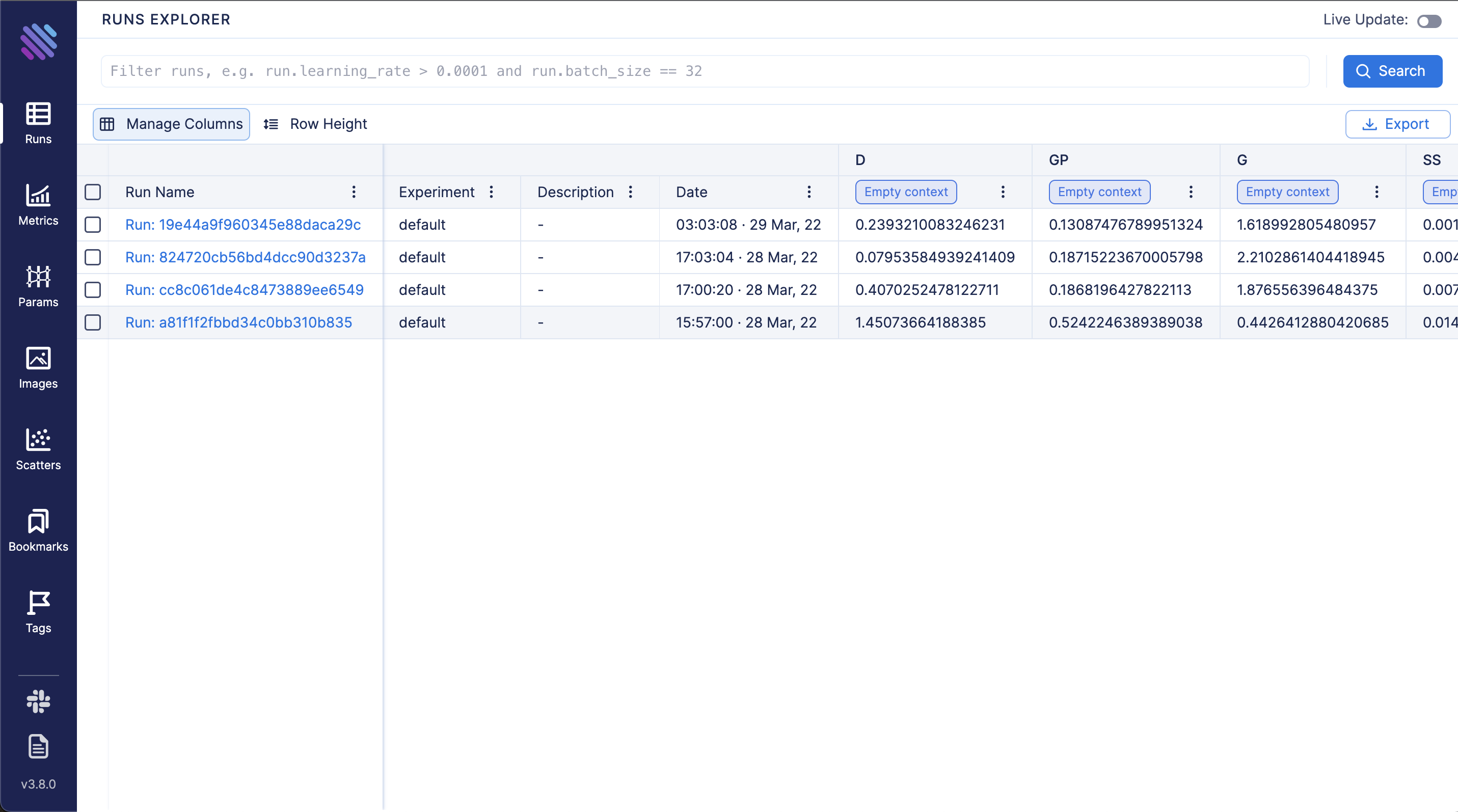Click G value 1.876556396484375
The height and width of the screenshot is (812, 1458).
[x=1307, y=290]
